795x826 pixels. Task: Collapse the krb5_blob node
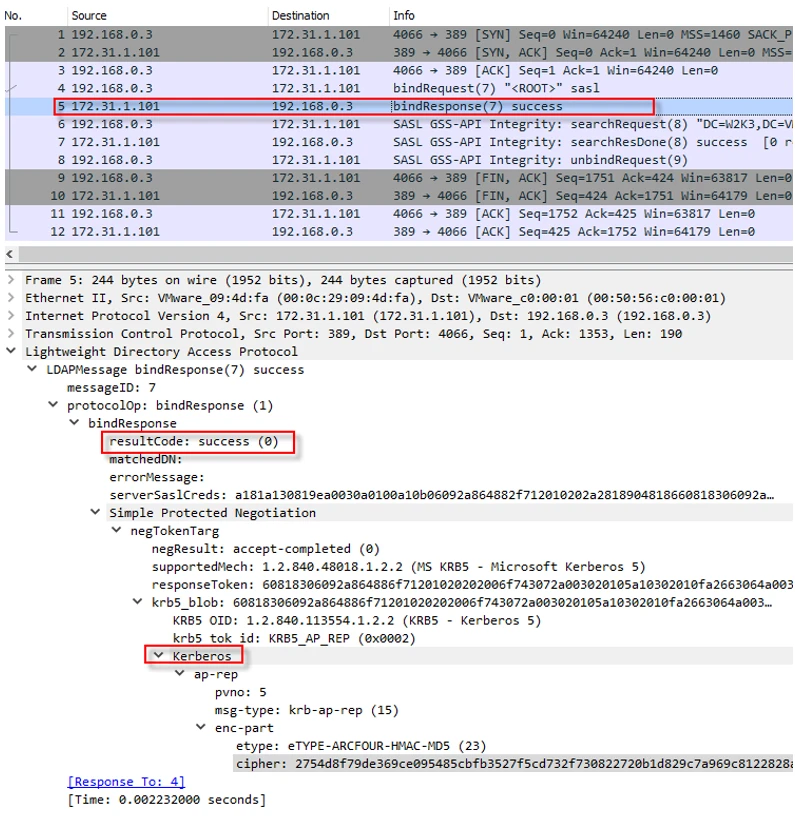(138, 603)
